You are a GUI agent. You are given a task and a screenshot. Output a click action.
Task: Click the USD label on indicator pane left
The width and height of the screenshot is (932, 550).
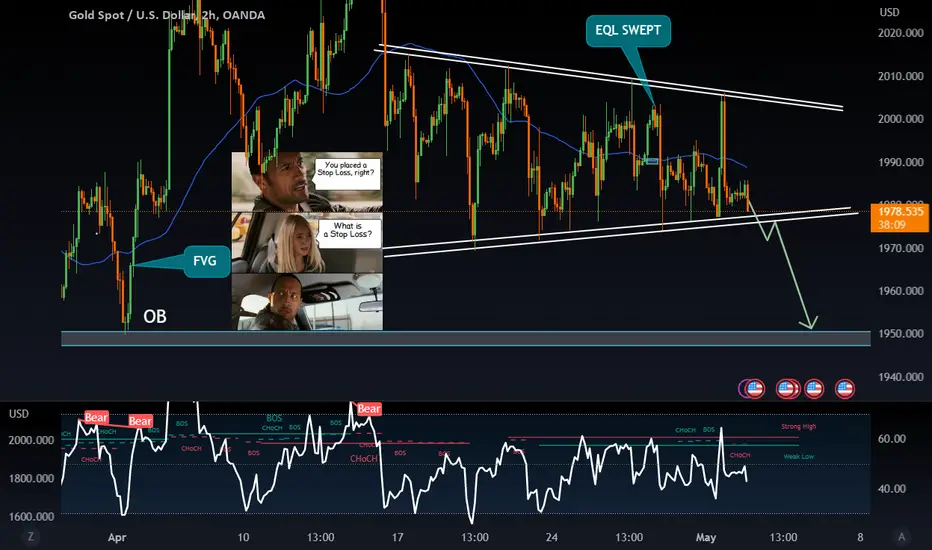pyautogui.click(x=18, y=414)
